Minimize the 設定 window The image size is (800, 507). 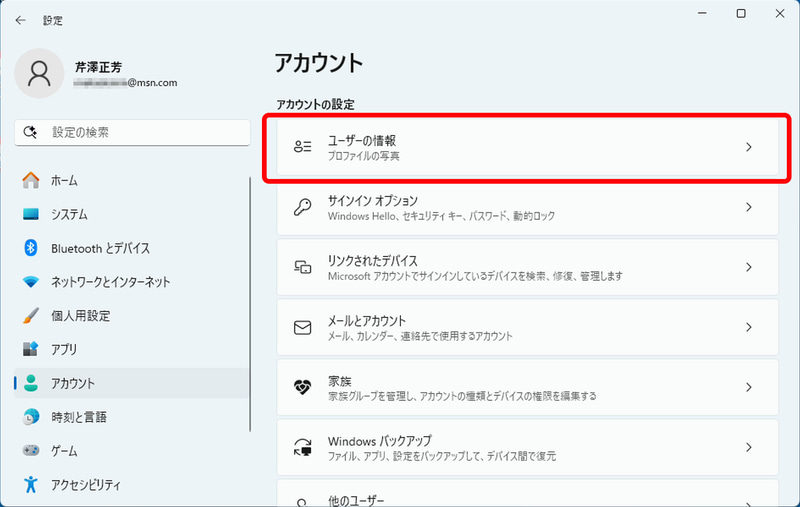[702, 14]
